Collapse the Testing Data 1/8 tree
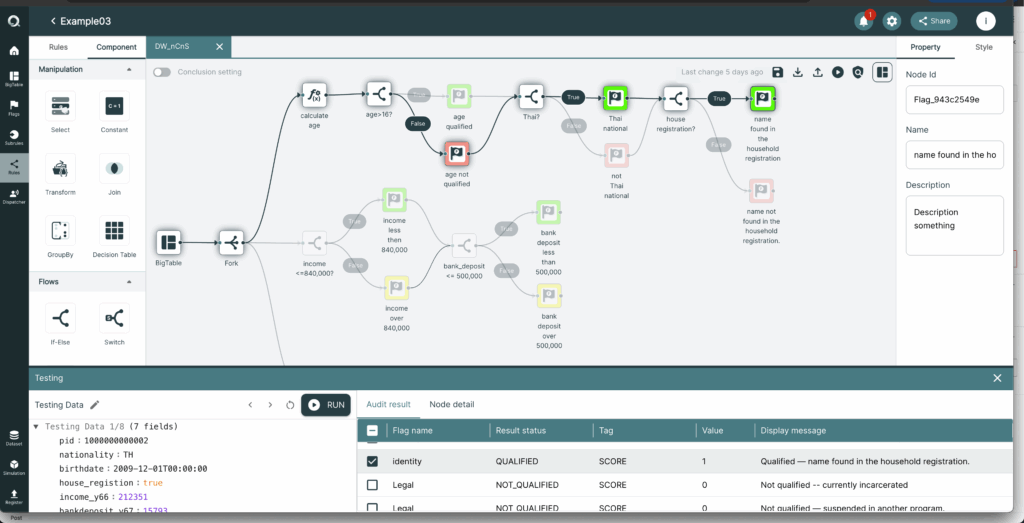Image resolution: width=1024 pixels, height=523 pixels. click(x=37, y=426)
